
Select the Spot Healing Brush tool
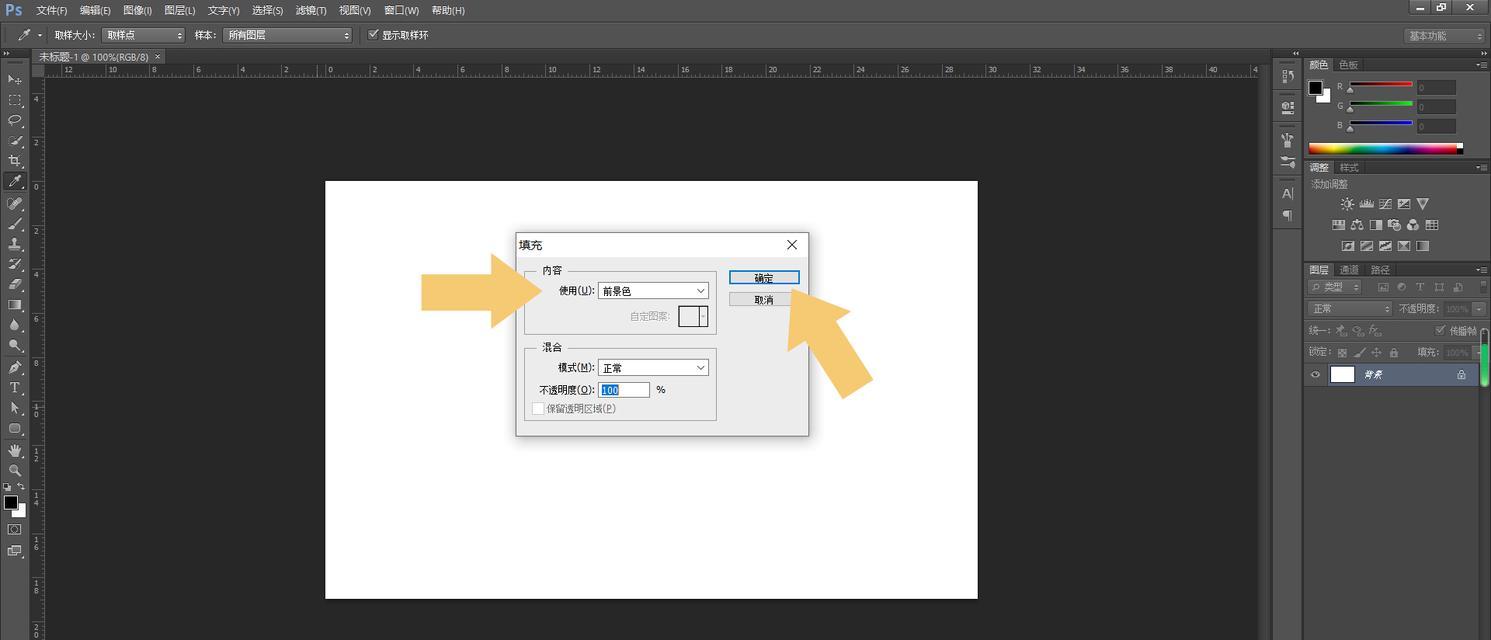pos(15,204)
